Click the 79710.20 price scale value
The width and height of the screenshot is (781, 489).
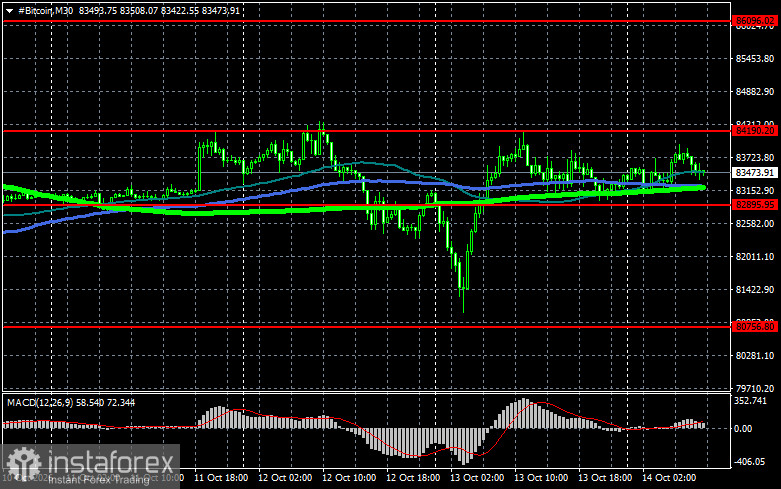[755, 388]
